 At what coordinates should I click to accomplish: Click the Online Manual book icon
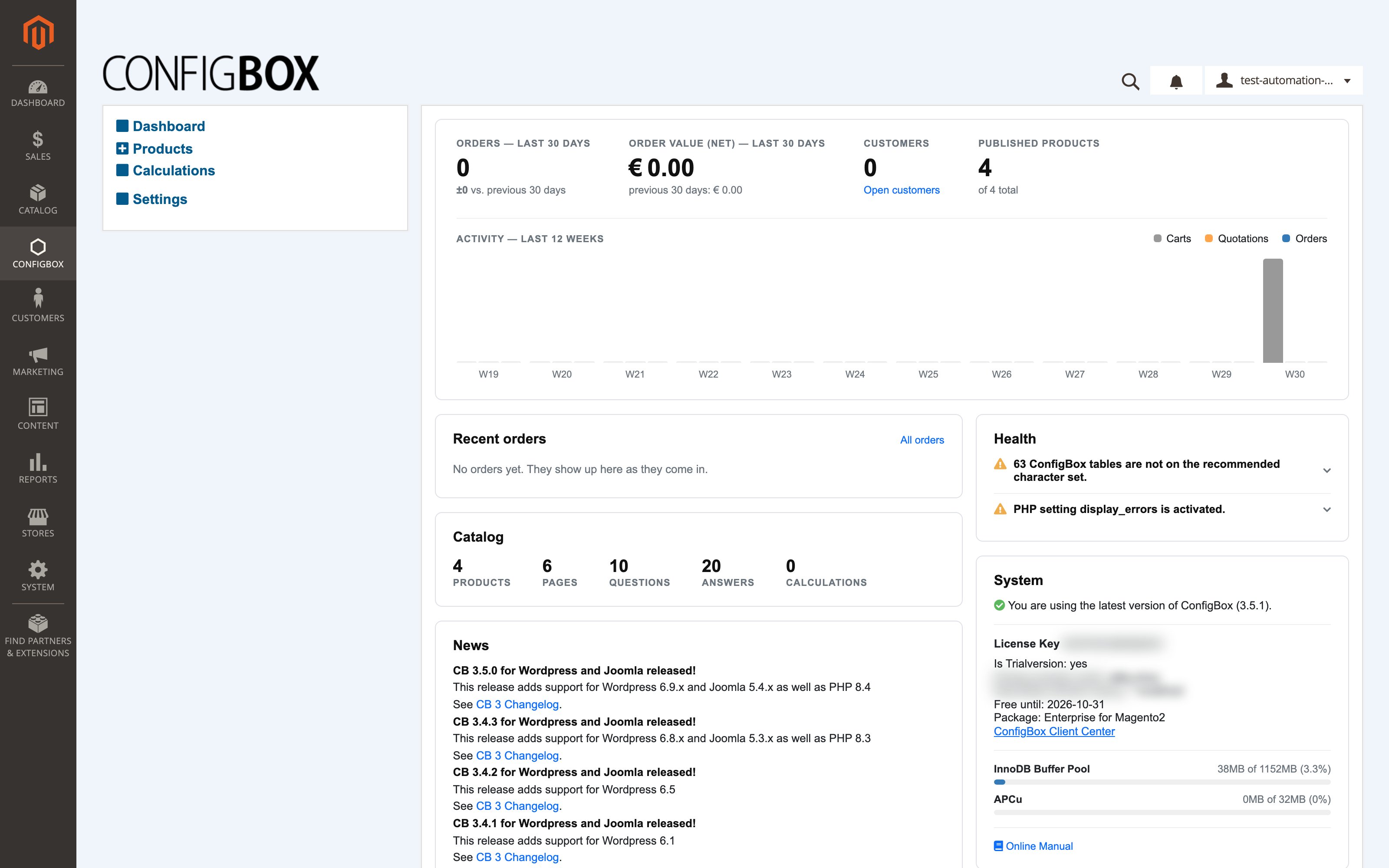[998, 845]
